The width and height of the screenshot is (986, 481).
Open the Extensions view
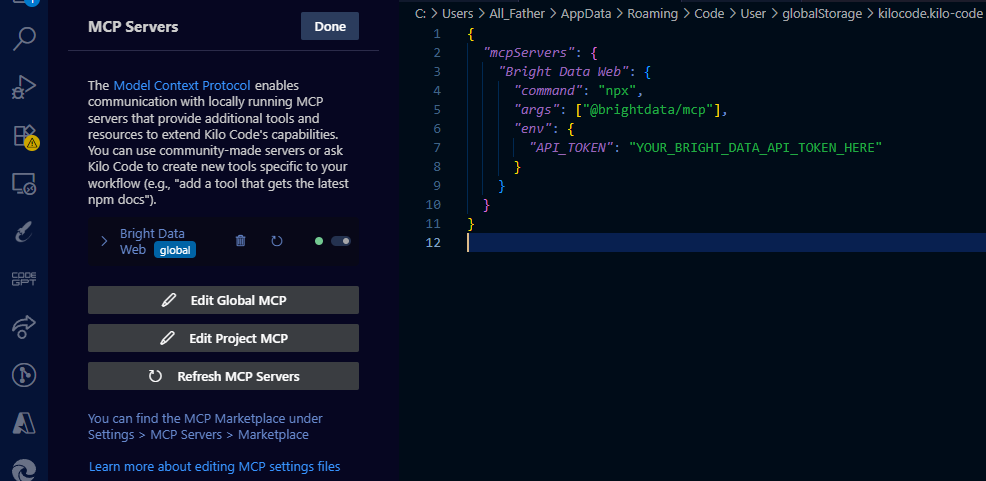point(24,136)
